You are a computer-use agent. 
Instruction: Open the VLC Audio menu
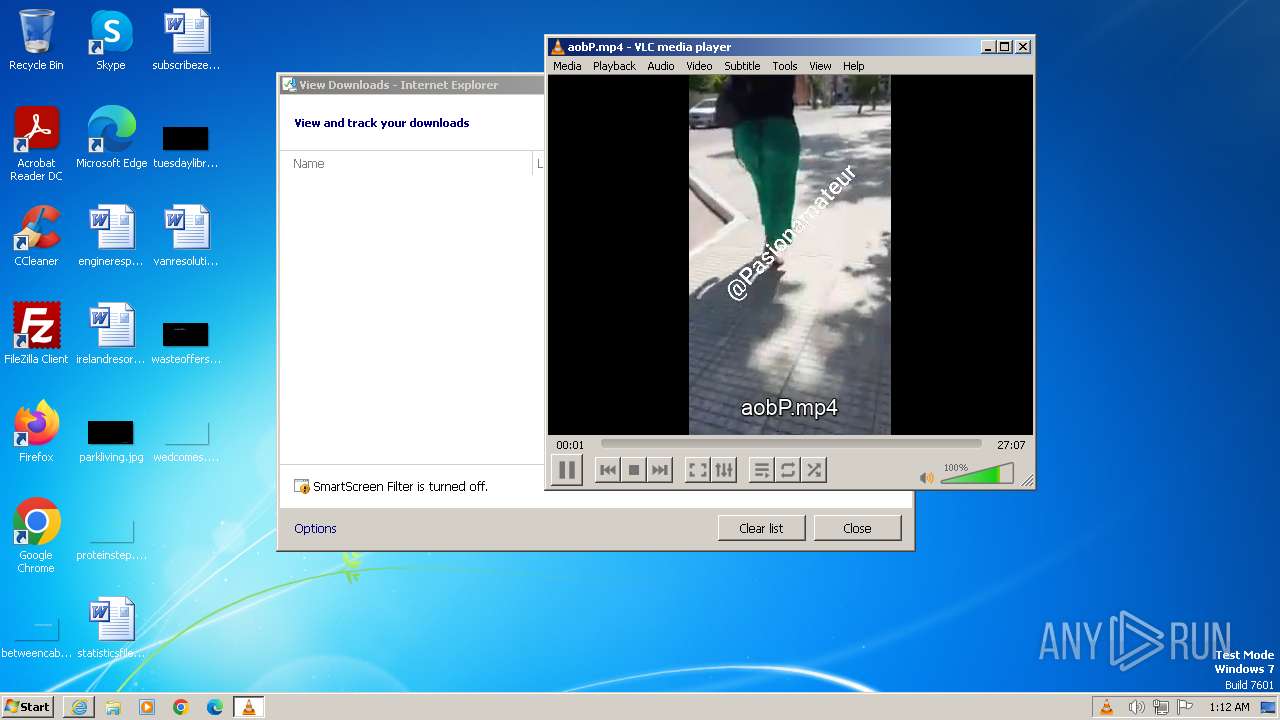point(661,66)
